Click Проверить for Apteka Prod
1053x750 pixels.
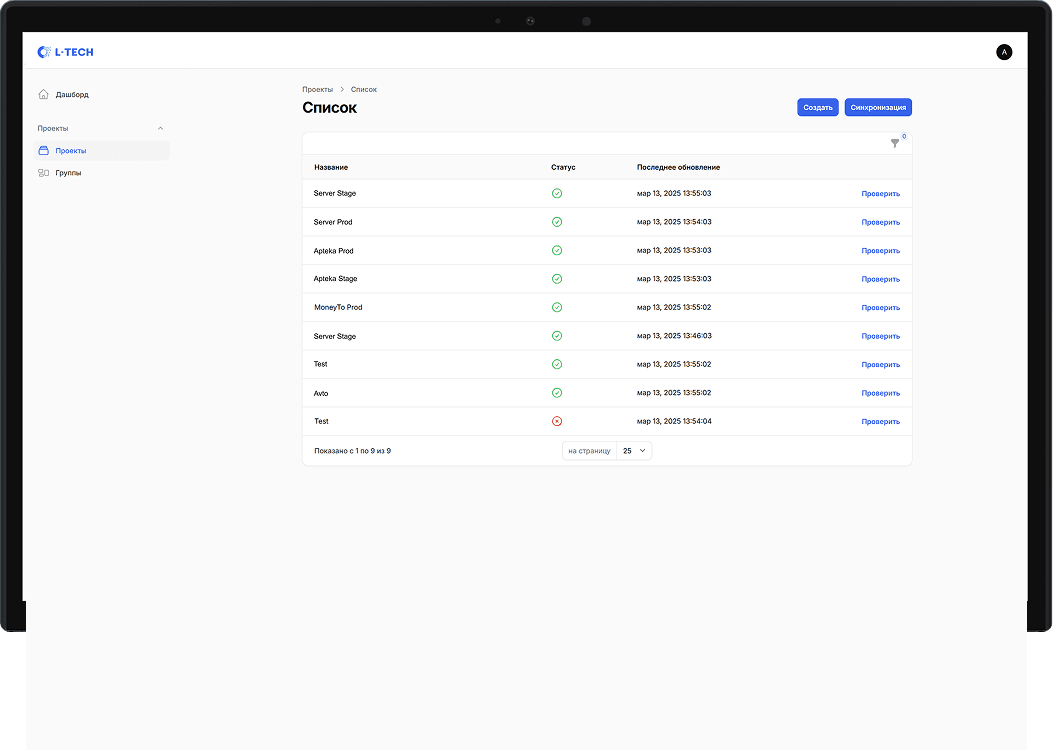pyautogui.click(x=880, y=251)
